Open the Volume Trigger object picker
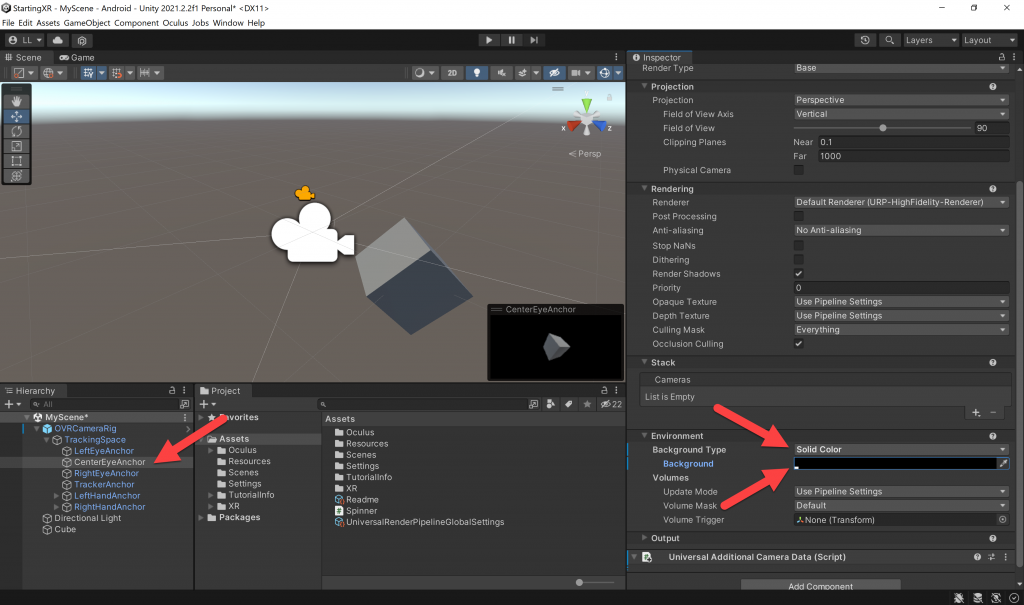This screenshot has width=1024, height=605. pos(1002,520)
